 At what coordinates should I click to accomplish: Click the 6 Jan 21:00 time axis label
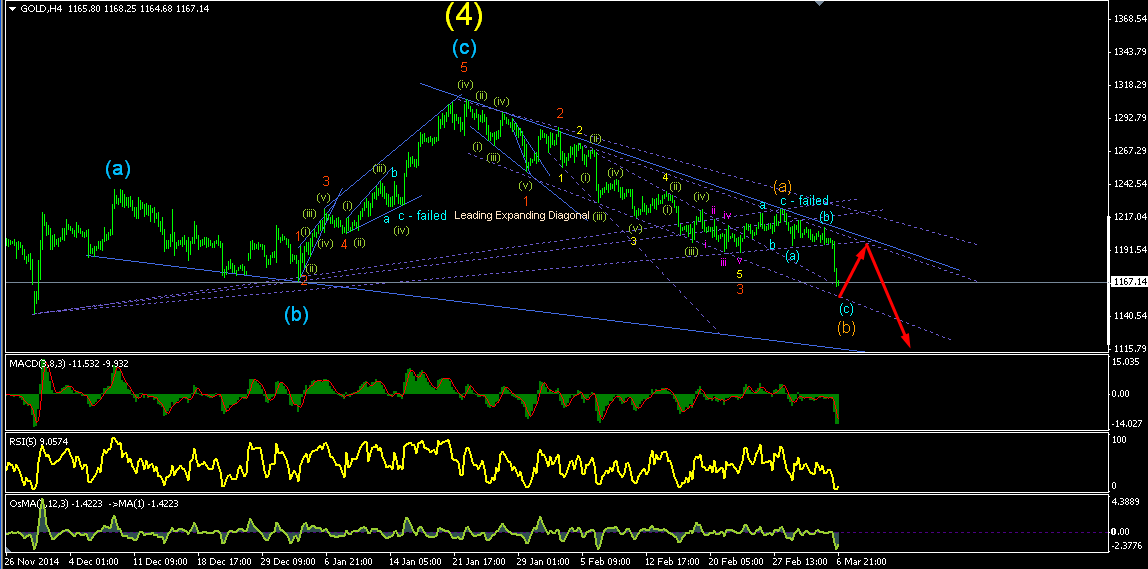point(350,562)
